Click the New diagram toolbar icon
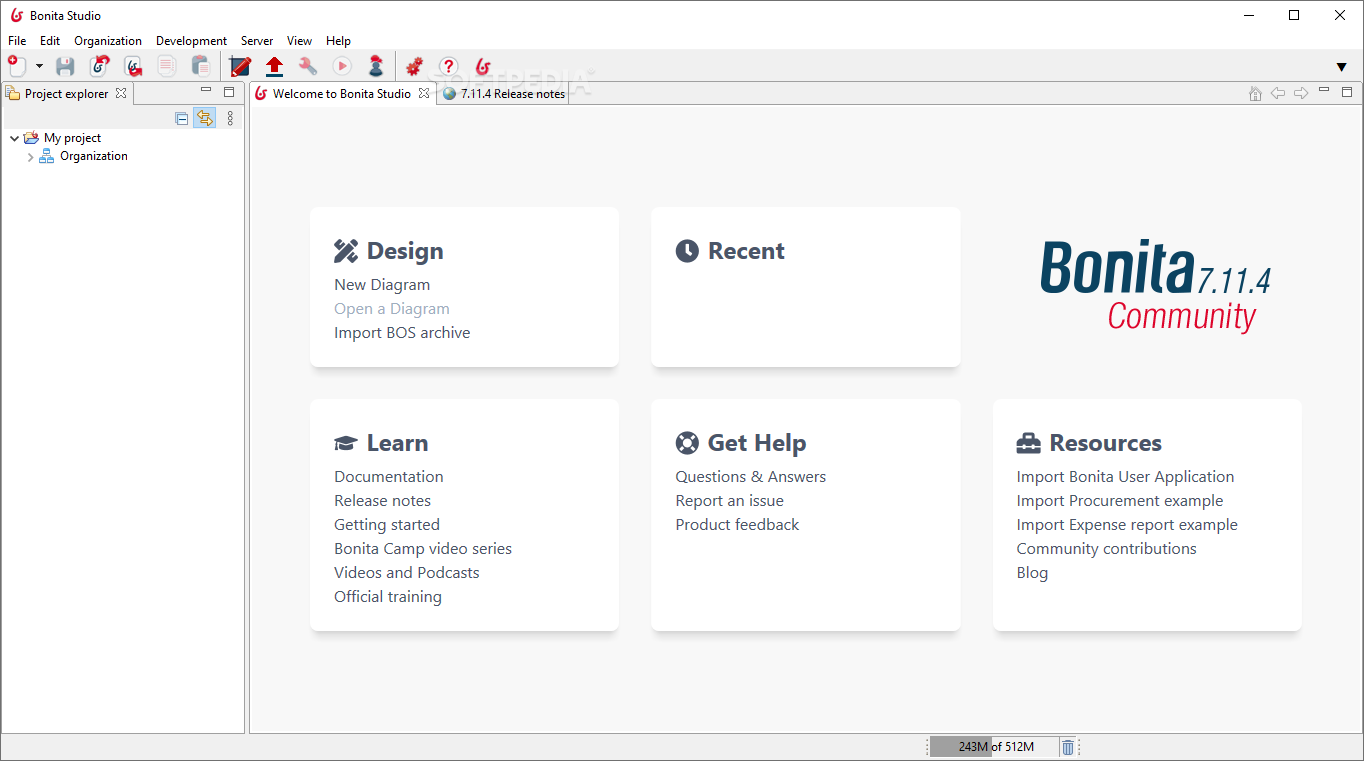The width and height of the screenshot is (1364, 761). [x=17, y=66]
